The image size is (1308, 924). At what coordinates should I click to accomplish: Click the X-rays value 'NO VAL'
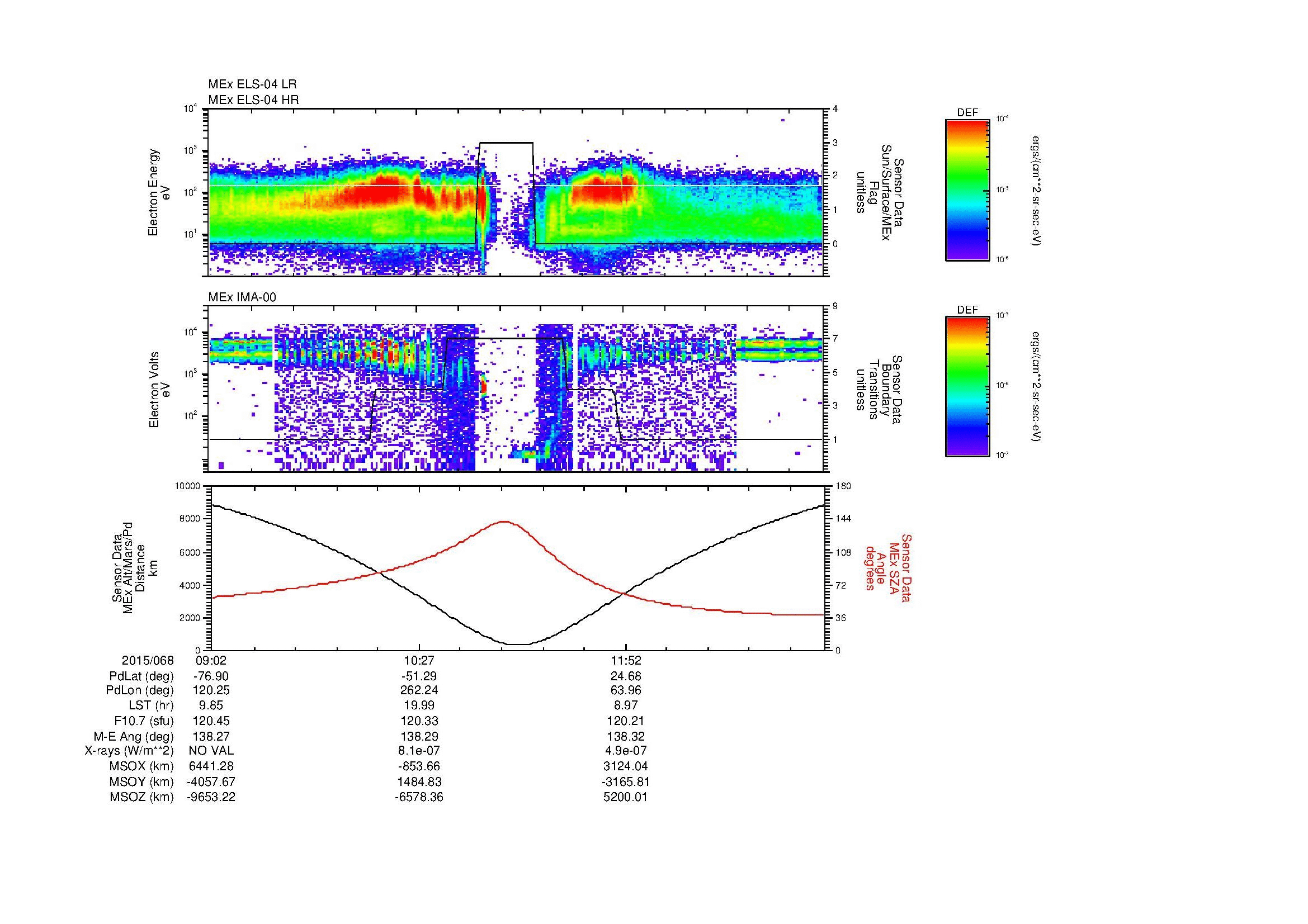coord(211,751)
